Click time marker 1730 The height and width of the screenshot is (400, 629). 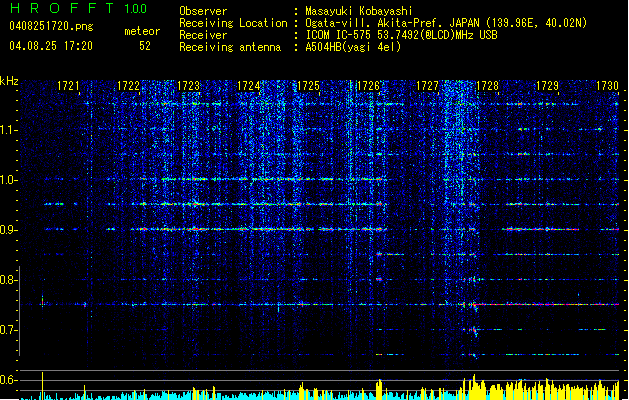click(x=607, y=86)
